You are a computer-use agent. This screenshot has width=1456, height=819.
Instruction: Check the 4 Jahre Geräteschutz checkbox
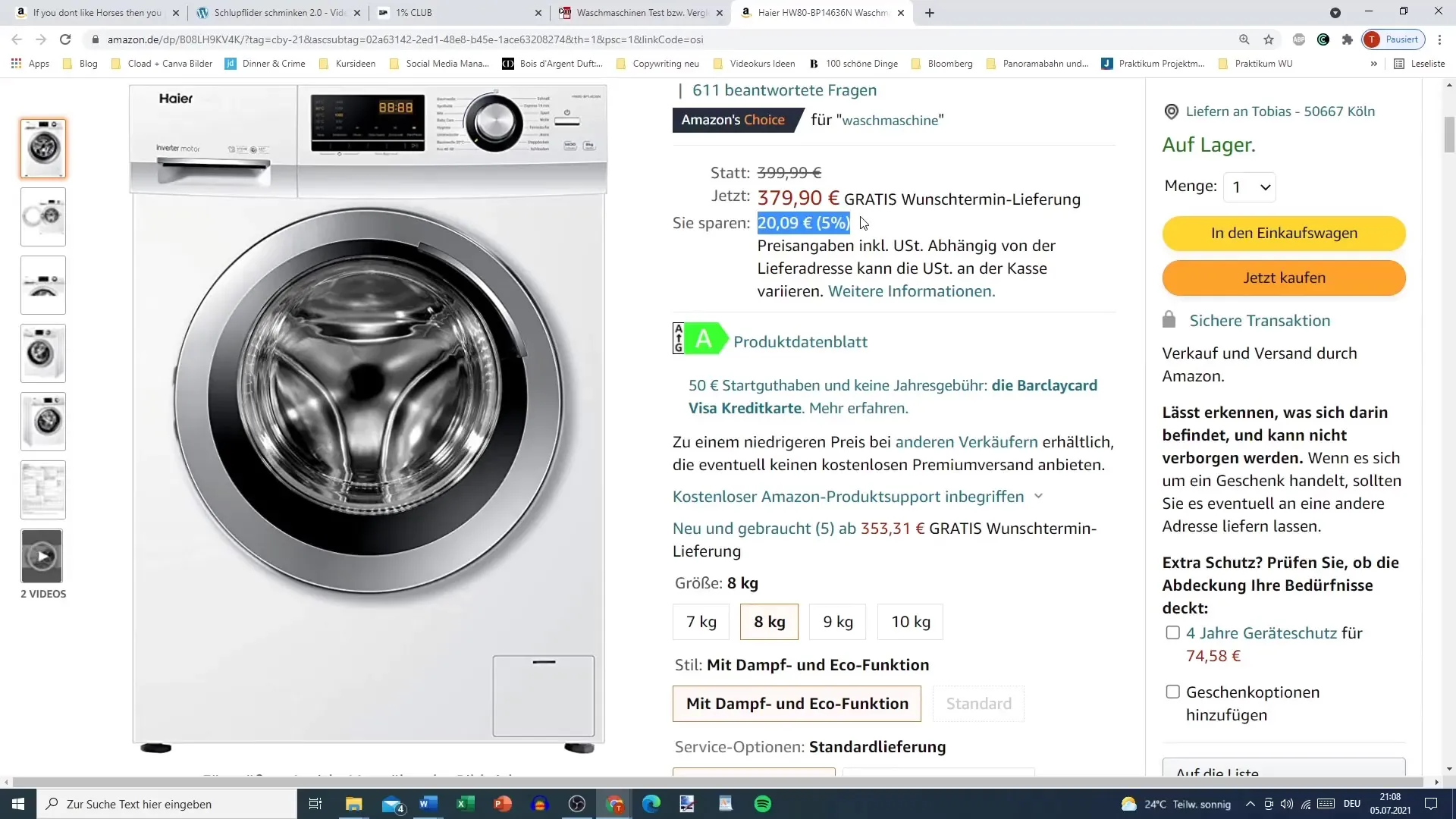(x=1172, y=632)
